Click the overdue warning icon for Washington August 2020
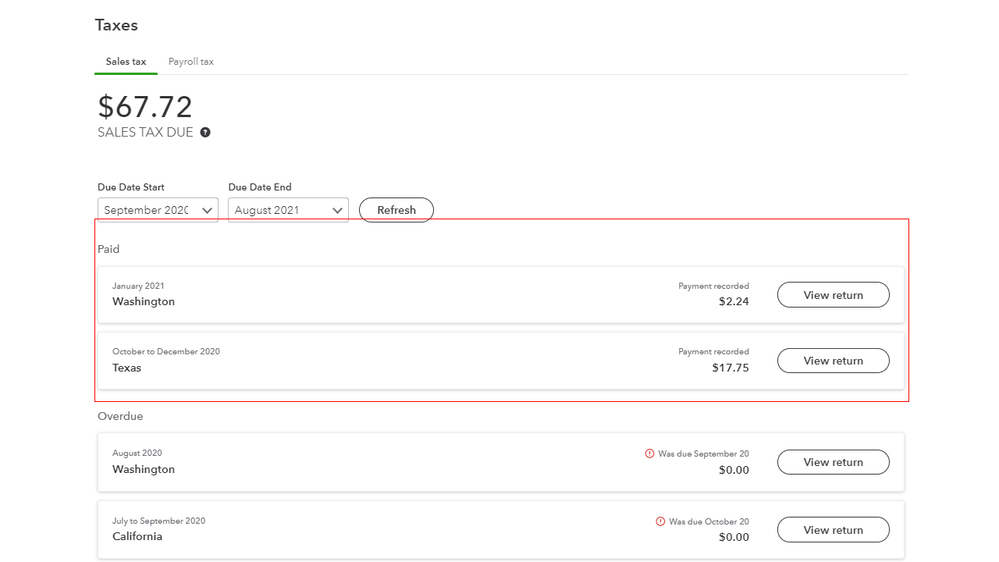 (649, 454)
